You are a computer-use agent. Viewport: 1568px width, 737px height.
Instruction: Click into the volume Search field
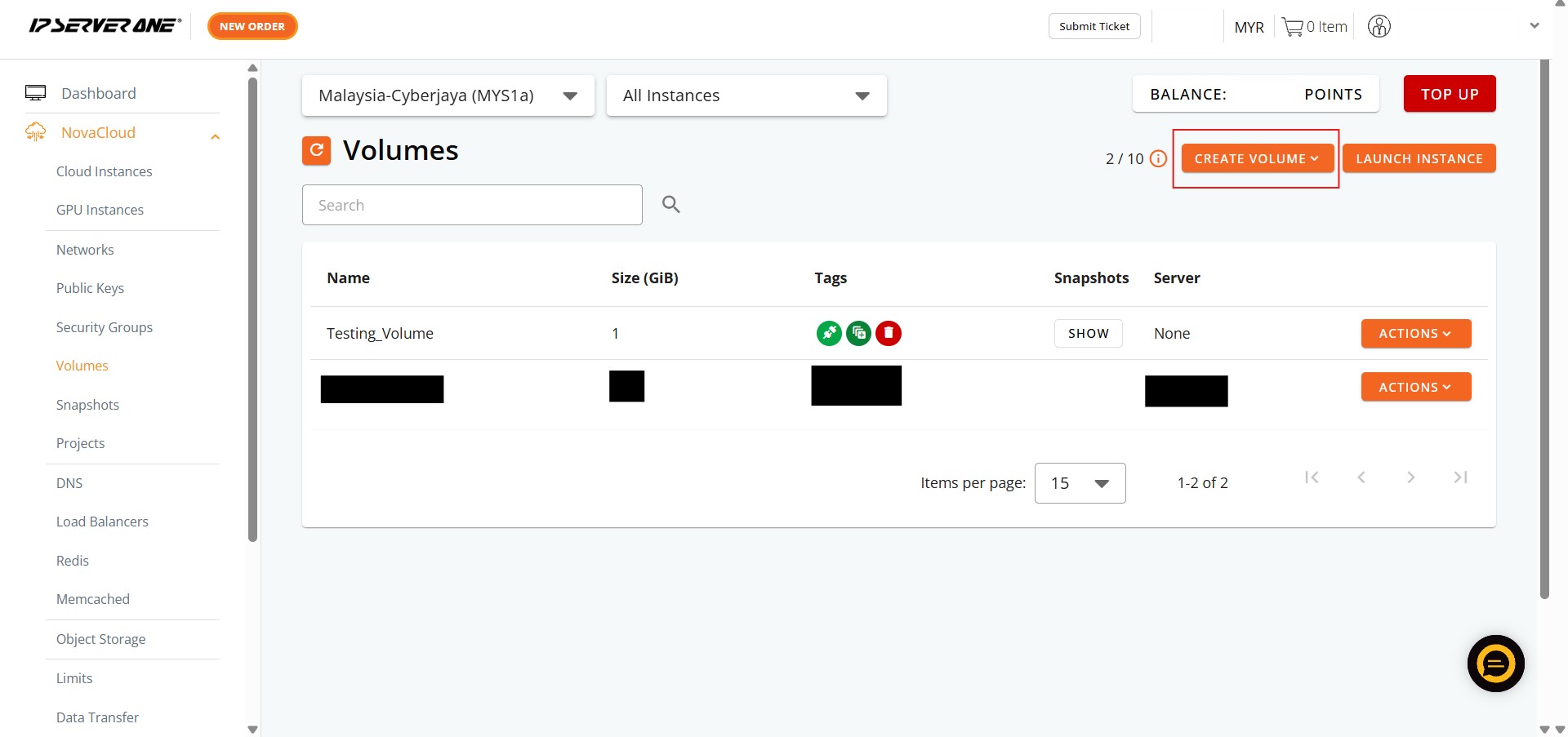click(x=471, y=205)
